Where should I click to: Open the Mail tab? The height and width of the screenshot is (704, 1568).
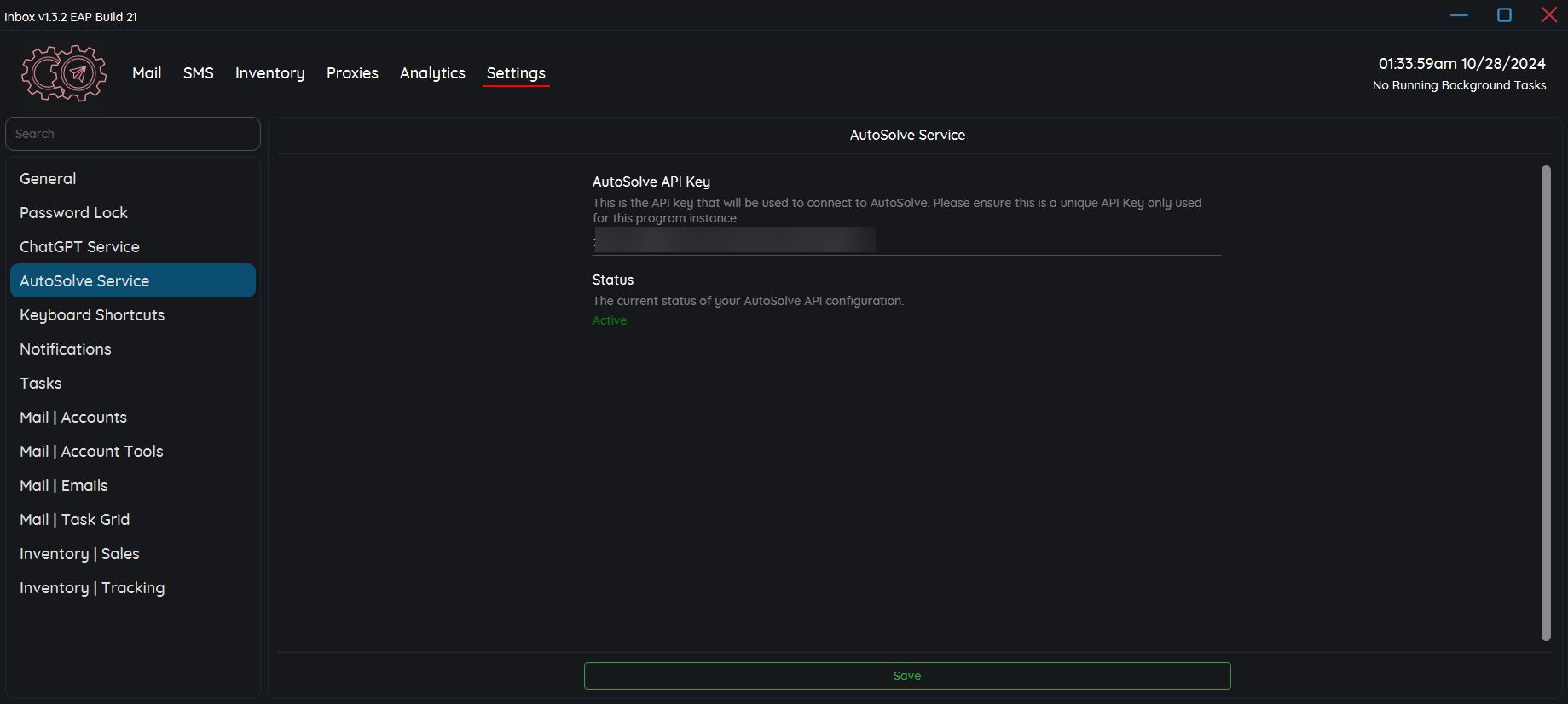tap(147, 73)
